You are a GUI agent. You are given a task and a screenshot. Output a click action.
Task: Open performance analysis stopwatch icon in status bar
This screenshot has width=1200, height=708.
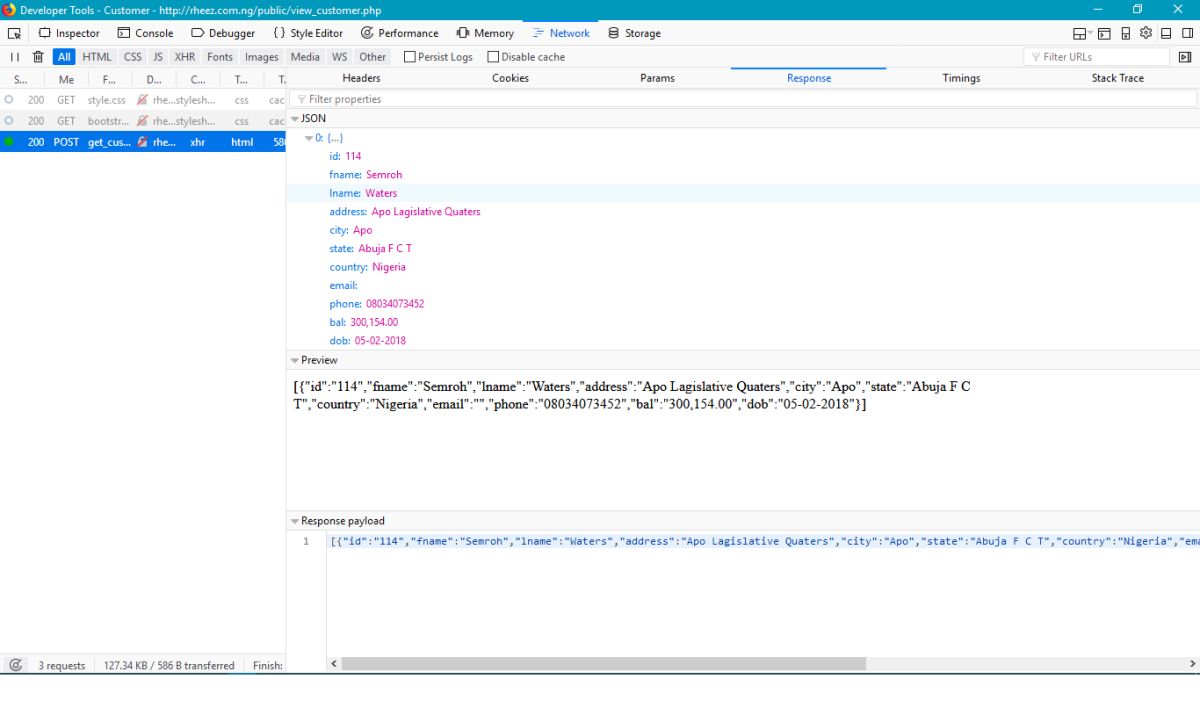click(x=15, y=665)
